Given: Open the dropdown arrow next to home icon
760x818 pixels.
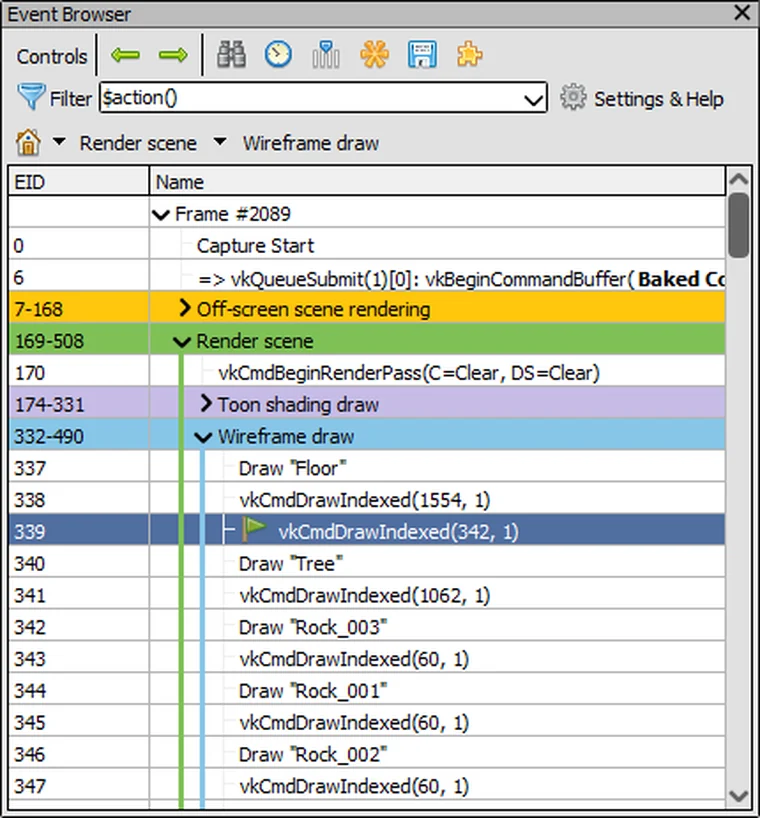Looking at the screenshot, I should click(x=59, y=141).
